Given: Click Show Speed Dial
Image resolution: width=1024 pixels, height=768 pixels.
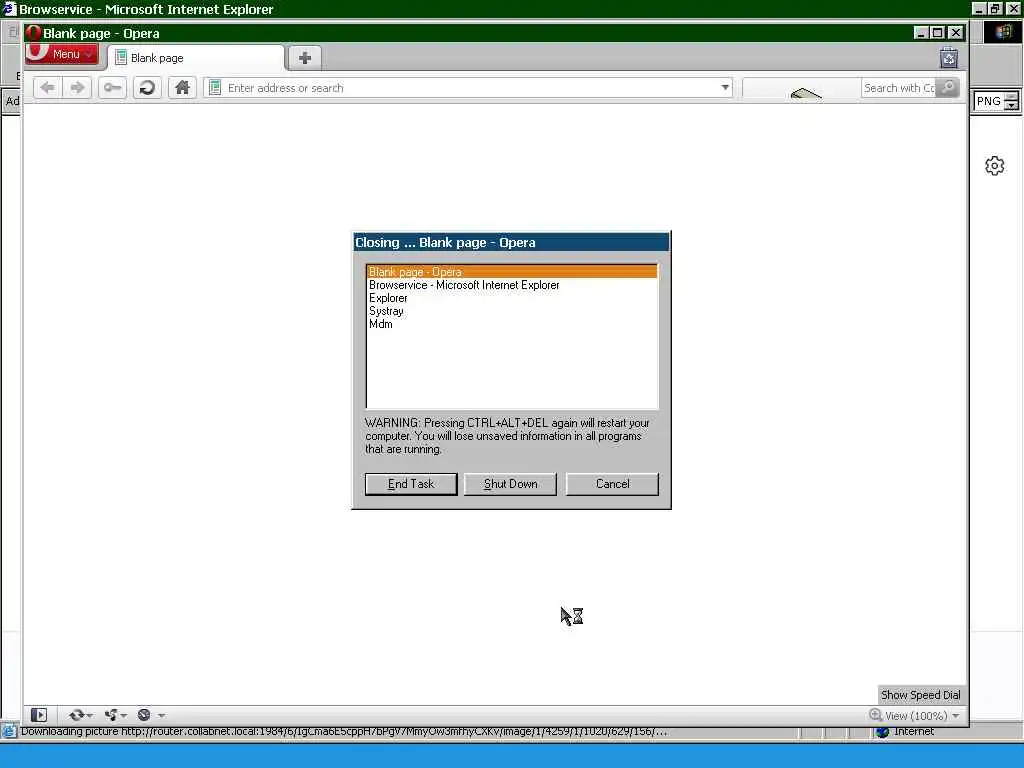Looking at the screenshot, I should pyautogui.click(x=920, y=695).
